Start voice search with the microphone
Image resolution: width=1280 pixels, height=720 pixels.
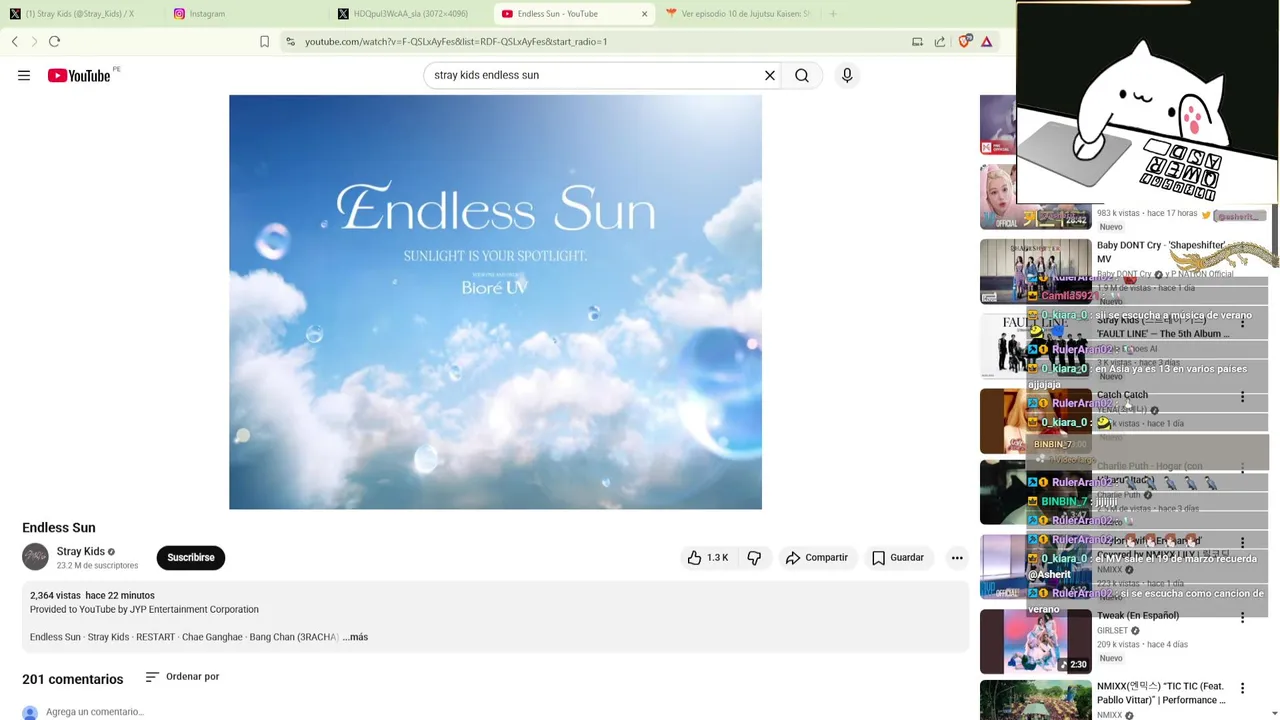click(x=847, y=75)
